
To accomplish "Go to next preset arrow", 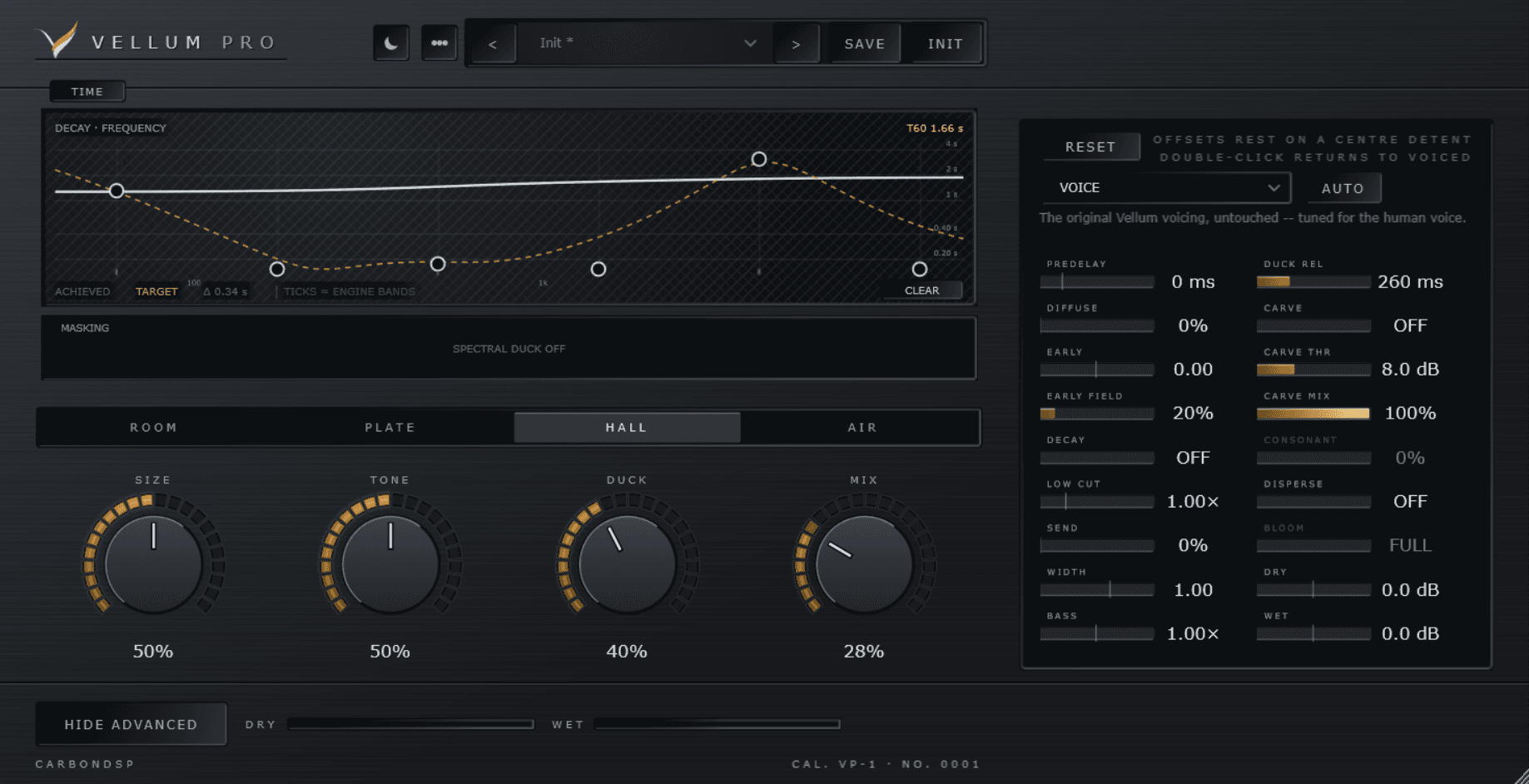I will click(x=796, y=44).
